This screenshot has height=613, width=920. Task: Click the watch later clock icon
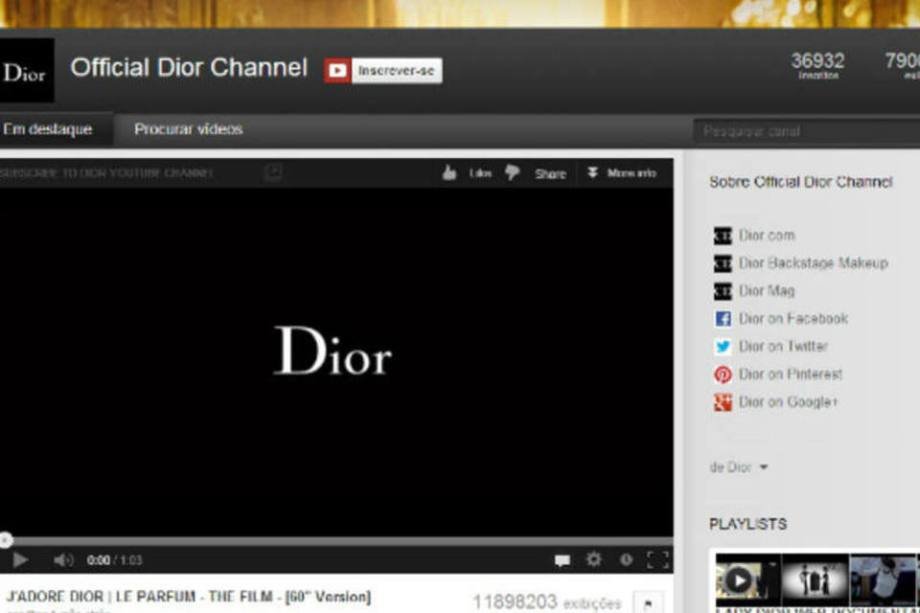click(x=626, y=560)
